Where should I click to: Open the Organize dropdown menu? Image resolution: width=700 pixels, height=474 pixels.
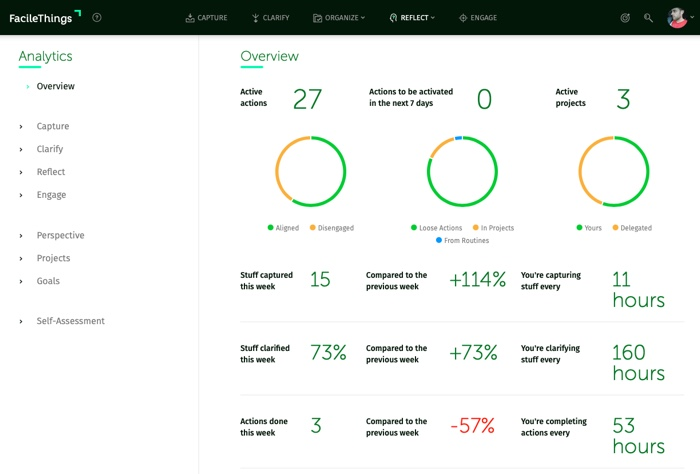click(x=339, y=18)
